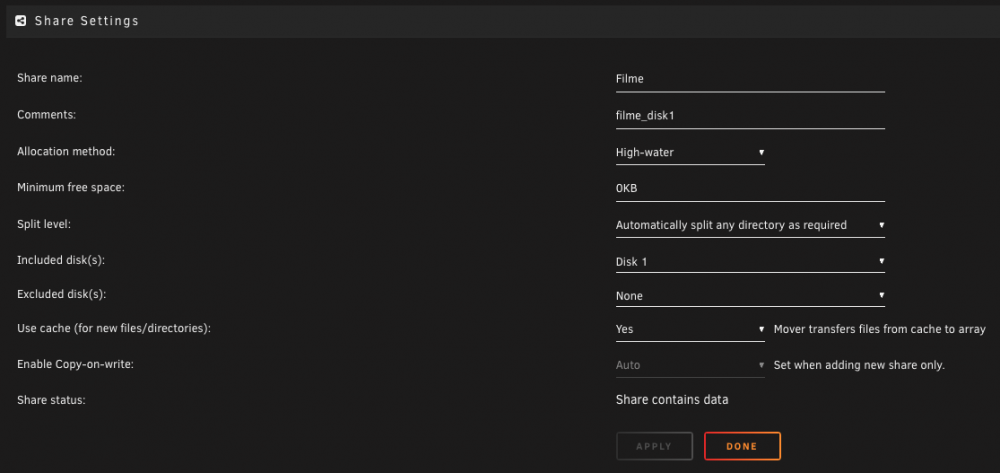Image resolution: width=1000 pixels, height=473 pixels.
Task: Open the Split level dropdown
Action: click(750, 225)
